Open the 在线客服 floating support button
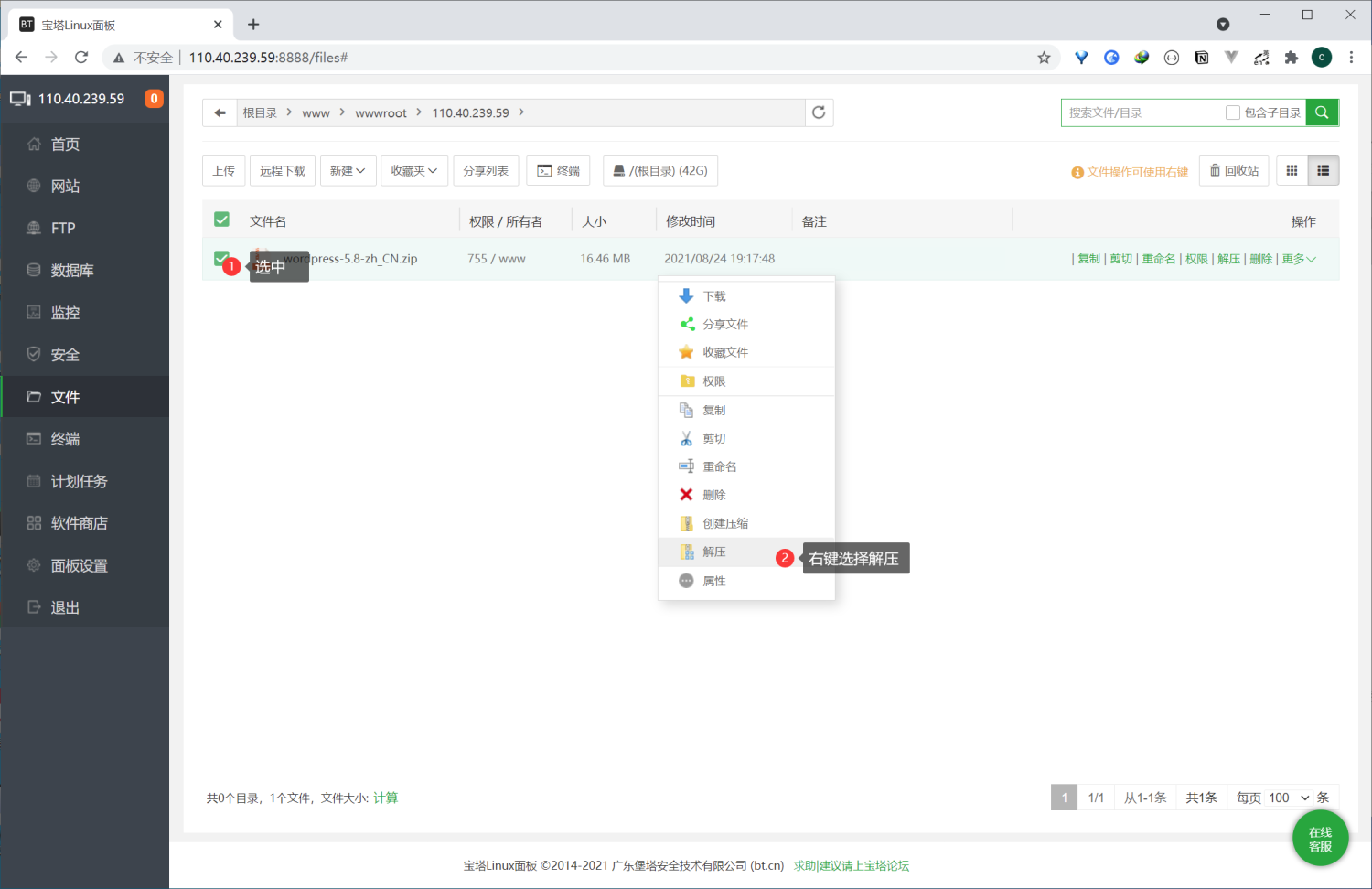This screenshot has width=1372, height=889. pos(1321,838)
